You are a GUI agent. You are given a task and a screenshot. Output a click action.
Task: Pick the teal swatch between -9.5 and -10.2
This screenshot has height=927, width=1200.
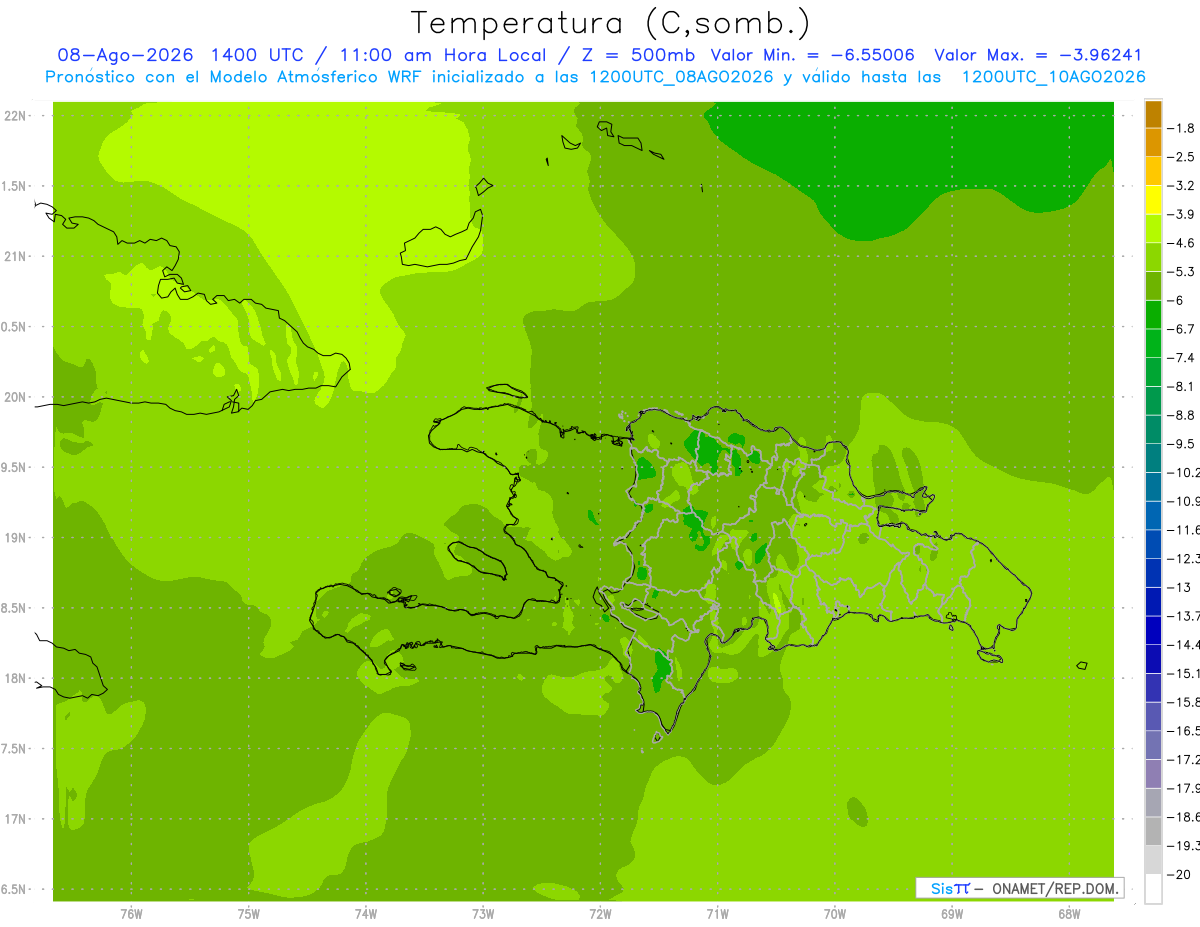pos(1153,458)
